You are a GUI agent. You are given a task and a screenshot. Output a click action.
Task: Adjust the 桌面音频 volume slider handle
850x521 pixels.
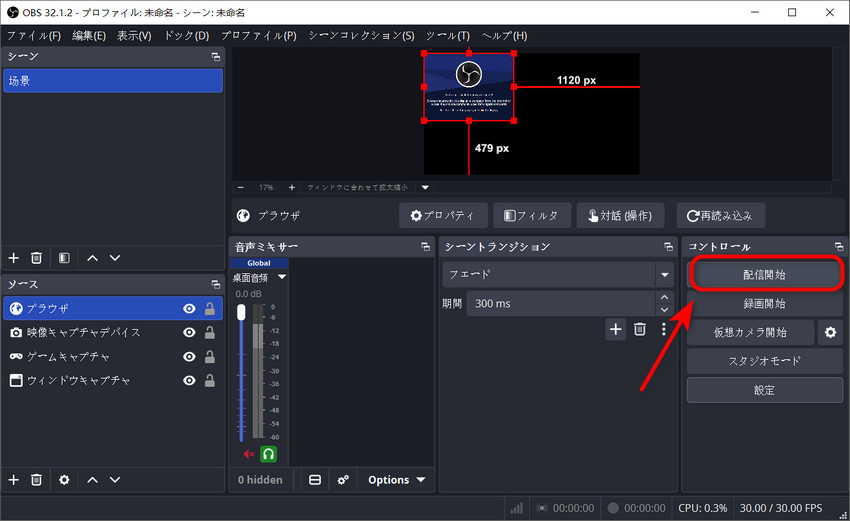pyautogui.click(x=241, y=312)
